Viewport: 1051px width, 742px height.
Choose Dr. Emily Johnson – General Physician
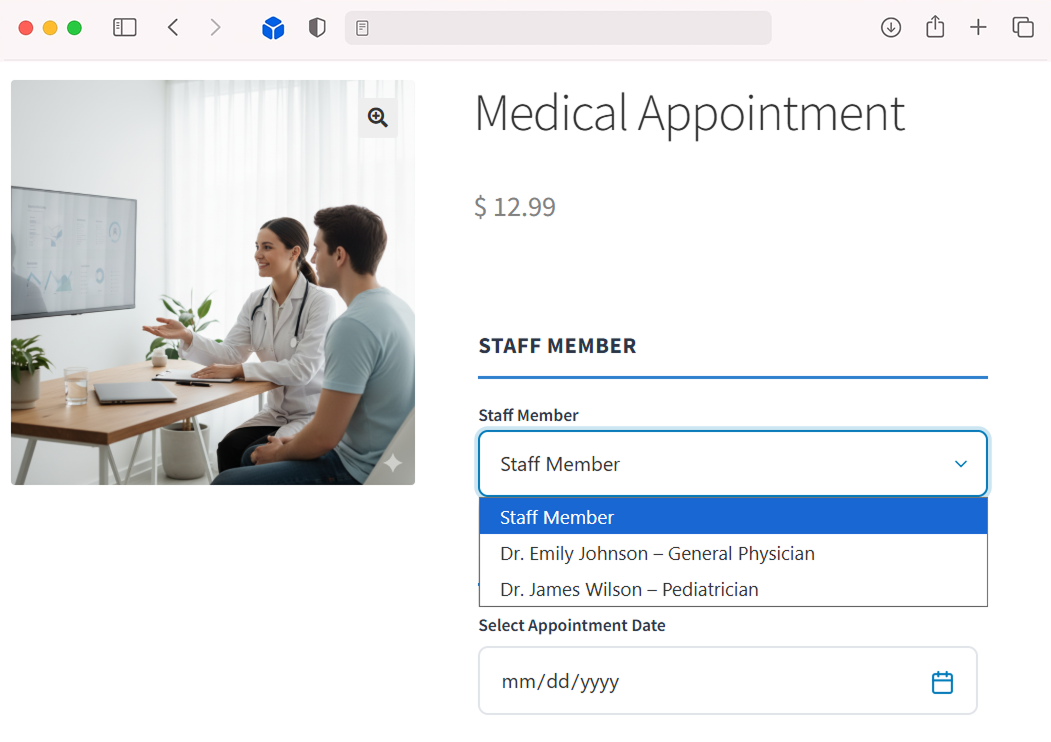pos(657,553)
